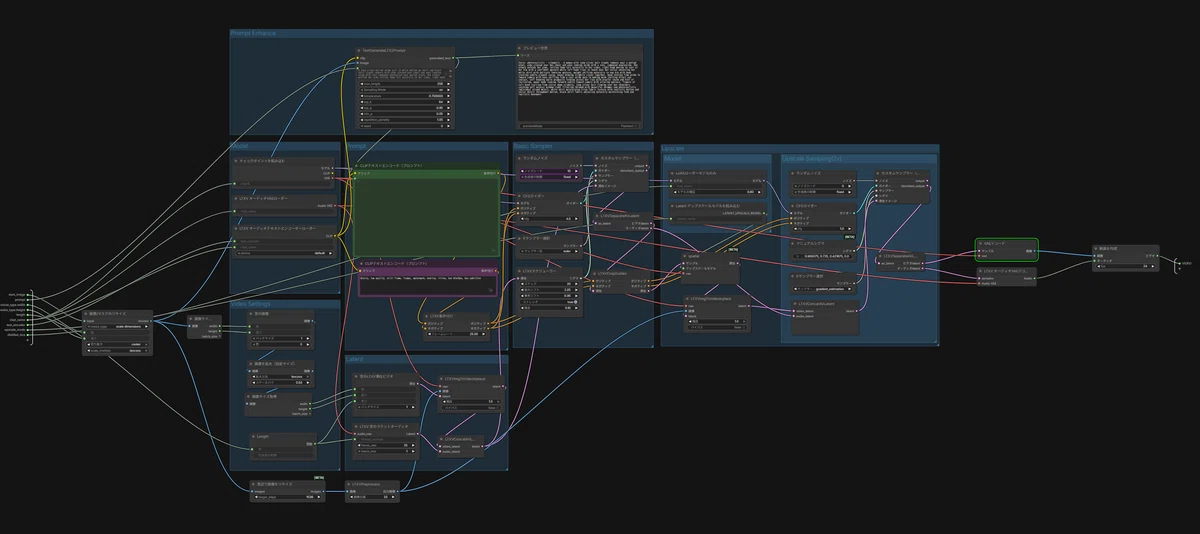The image size is (1200, 534).
Task: Collapse the プレビュー任意 node via its title dot
Action: point(520,48)
